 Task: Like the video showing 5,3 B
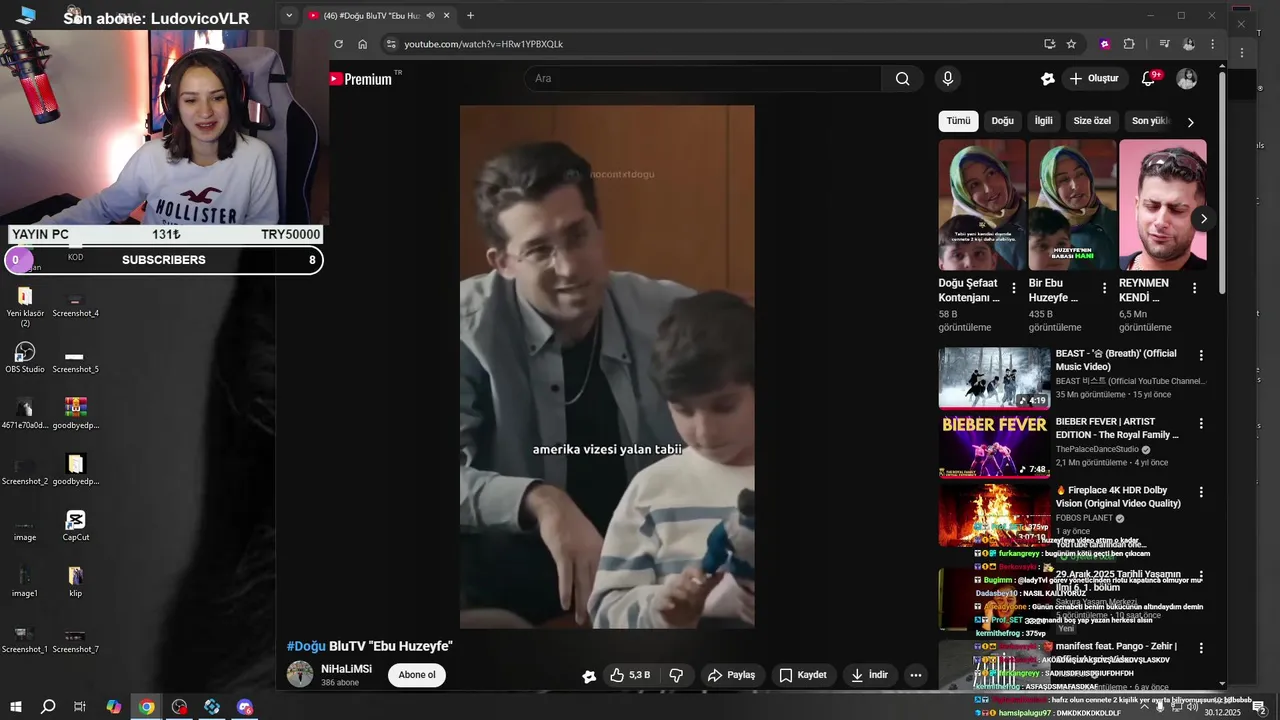[x=630, y=675]
